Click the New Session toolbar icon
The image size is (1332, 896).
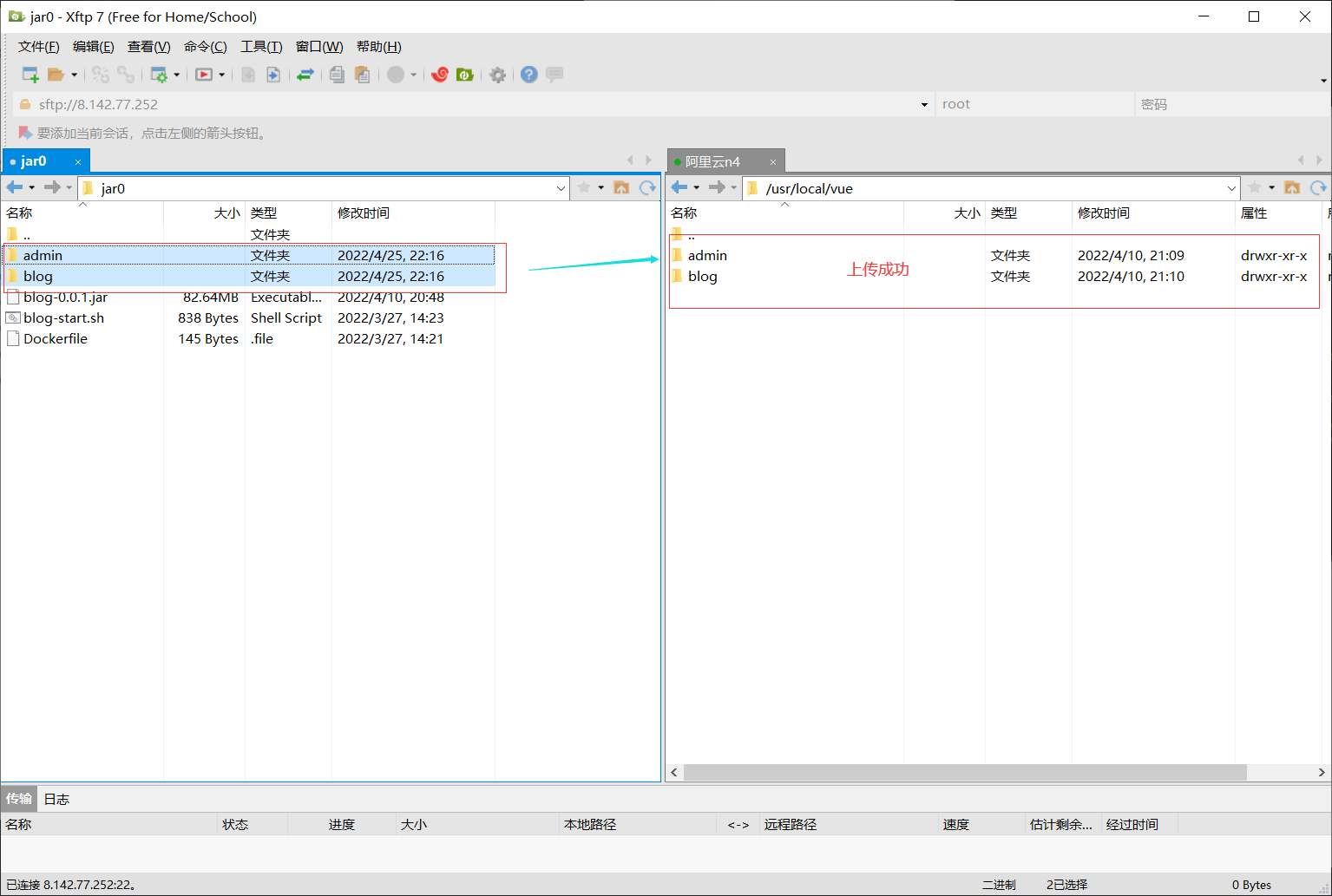click(30, 75)
